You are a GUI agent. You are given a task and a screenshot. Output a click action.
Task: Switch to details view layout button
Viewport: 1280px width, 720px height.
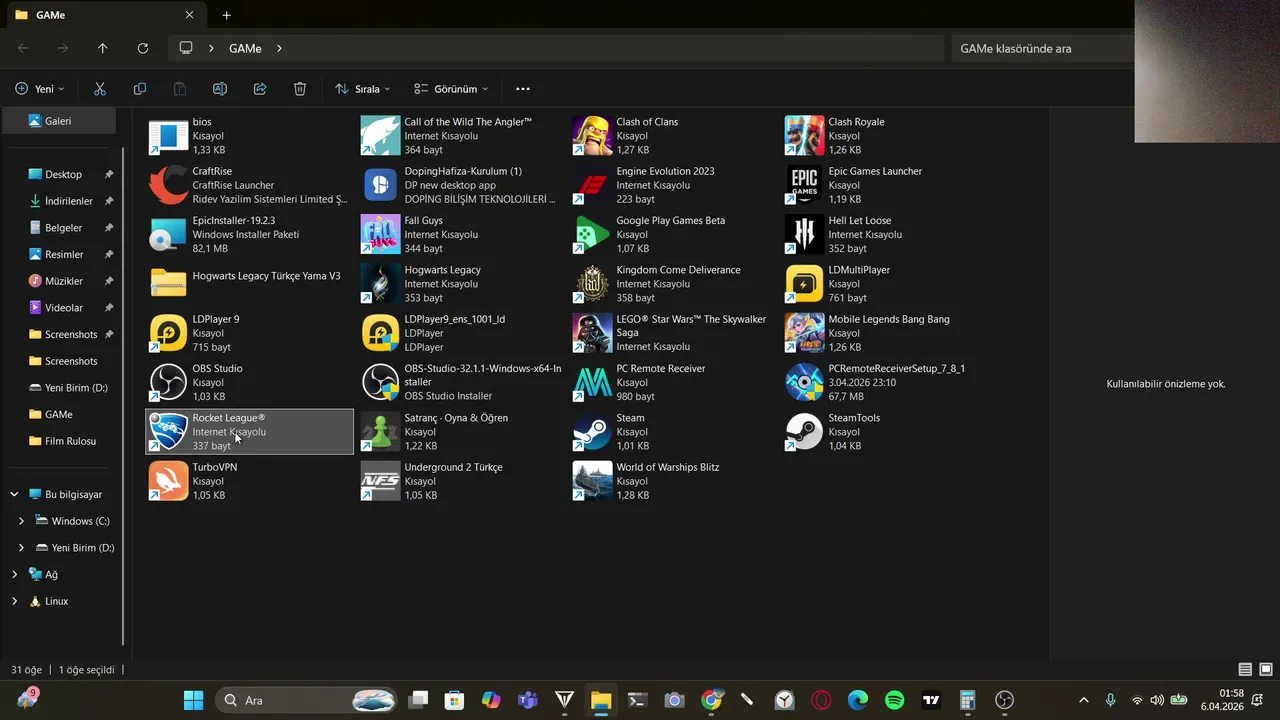pyautogui.click(x=1245, y=669)
